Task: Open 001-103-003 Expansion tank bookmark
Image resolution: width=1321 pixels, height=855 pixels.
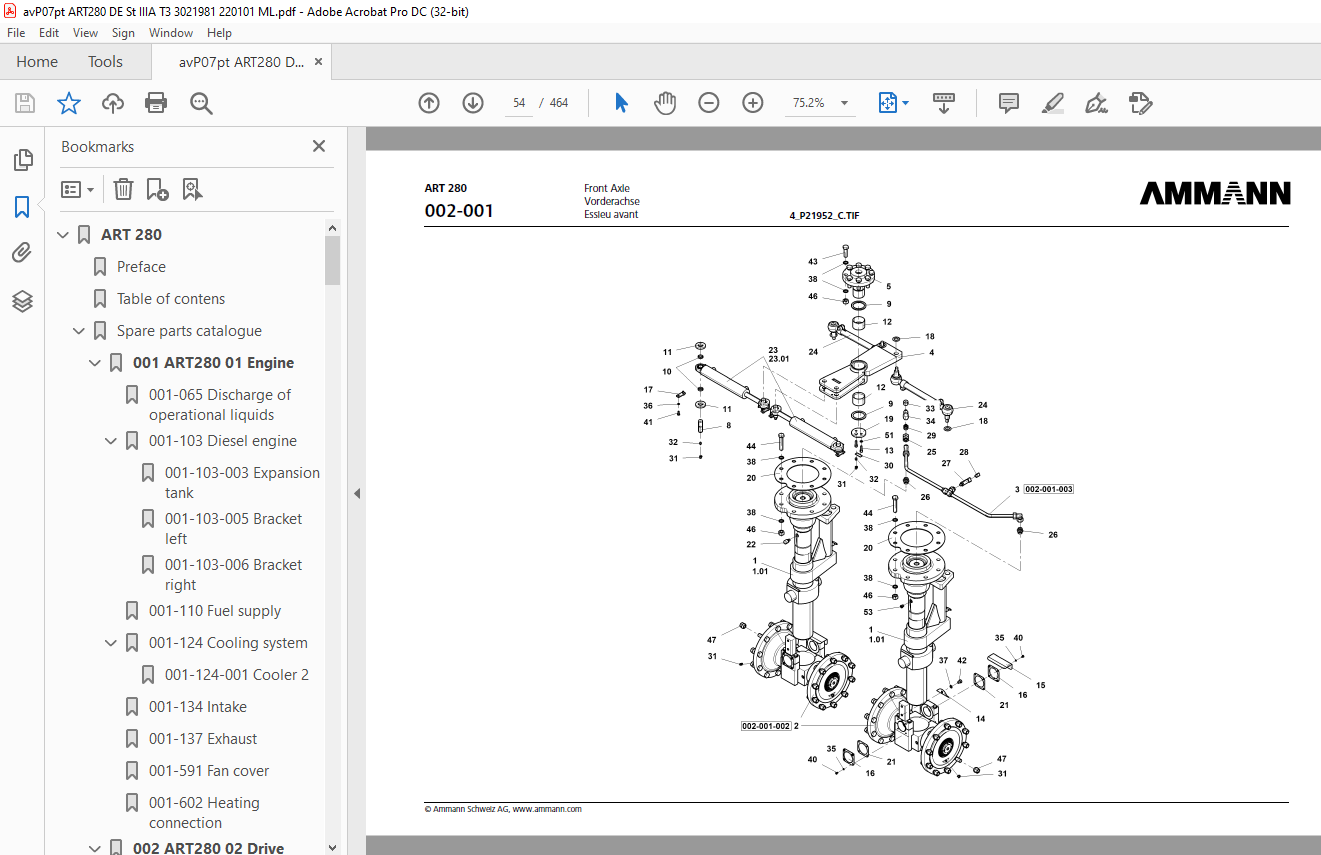Action: [243, 483]
